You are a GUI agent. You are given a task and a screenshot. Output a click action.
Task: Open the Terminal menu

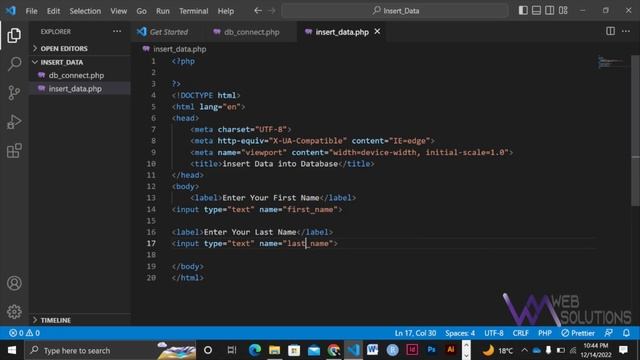[x=193, y=11]
